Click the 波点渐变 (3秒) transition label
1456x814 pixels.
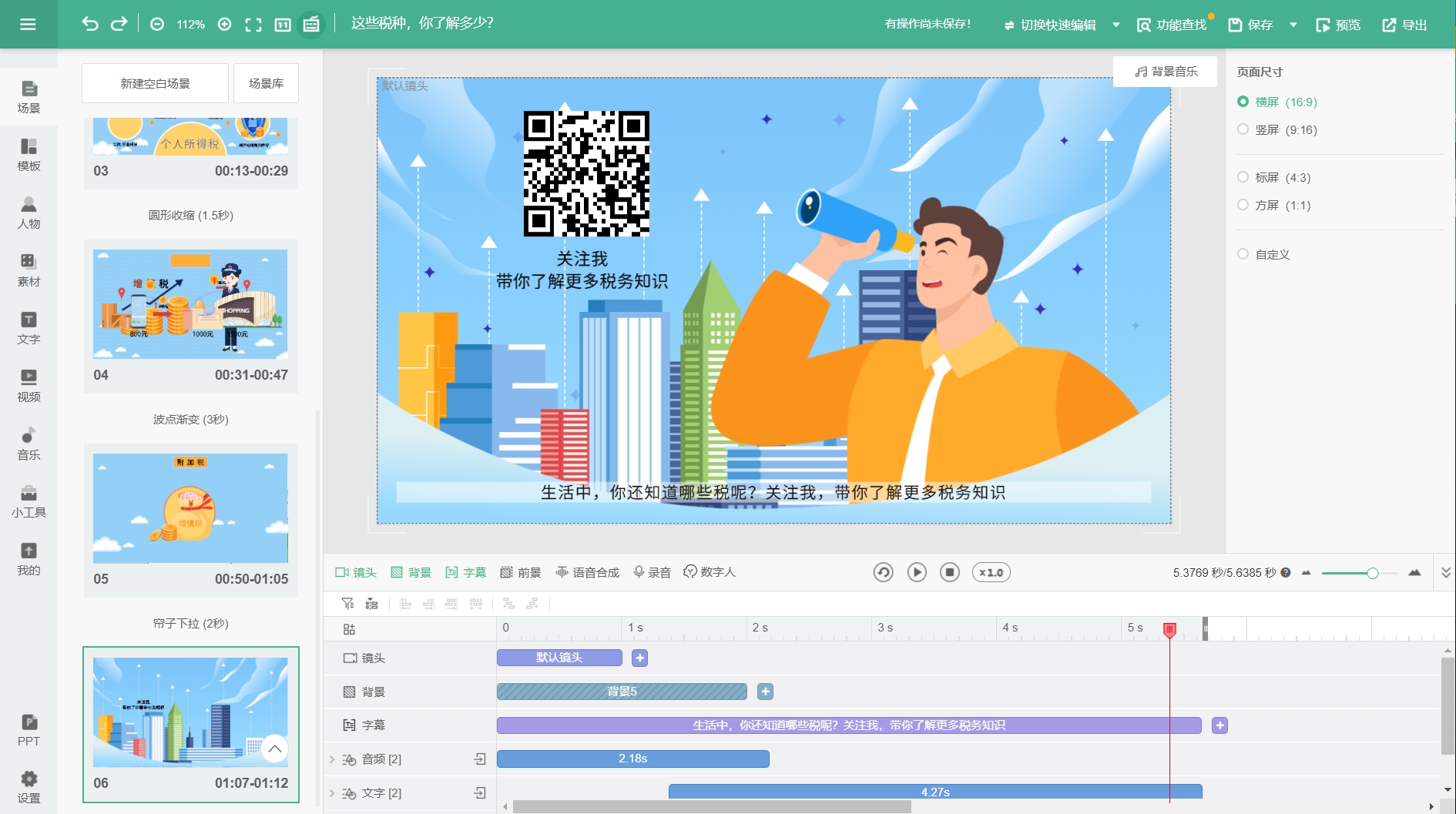coord(190,420)
